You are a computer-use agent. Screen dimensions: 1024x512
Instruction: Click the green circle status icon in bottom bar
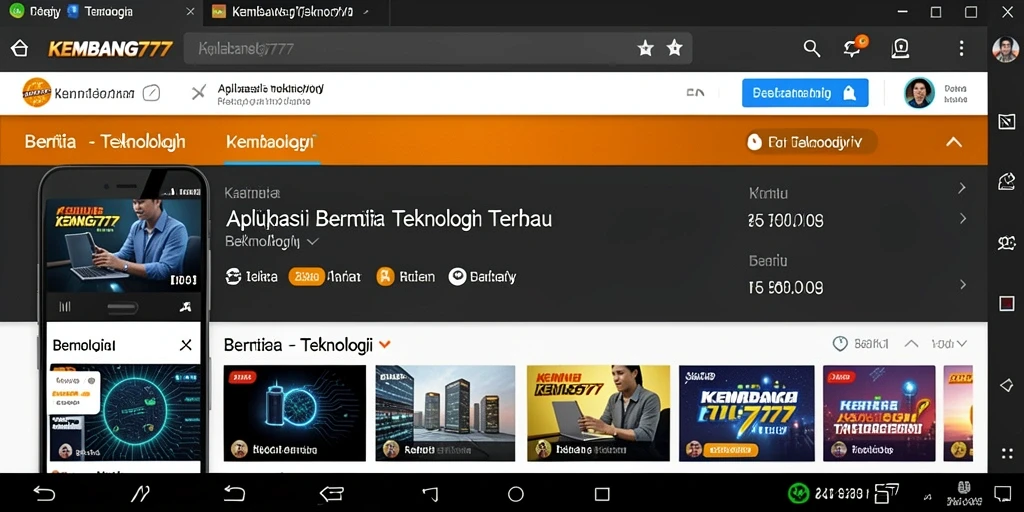799,494
